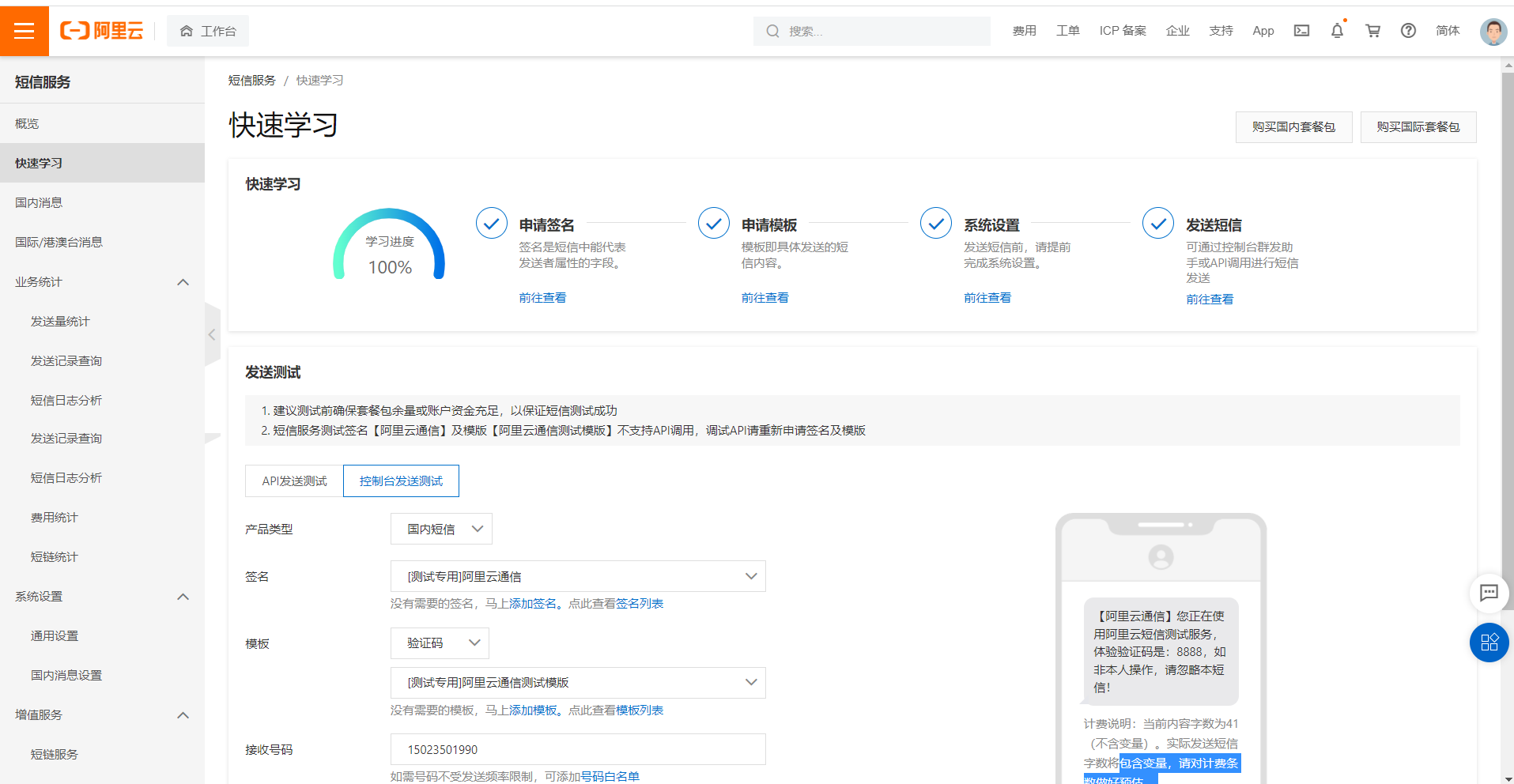Click the search magnifier icon
The height and width of the screenshot is (784, 1514).
point(772,31)
